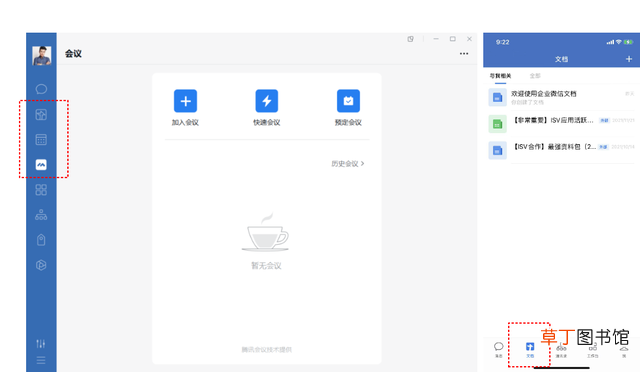Image resolution: width=640 pixels, height=372 pixels.
Task: Tap the 文档 tab in the mobile bottom bar
Action: (530, 350)
